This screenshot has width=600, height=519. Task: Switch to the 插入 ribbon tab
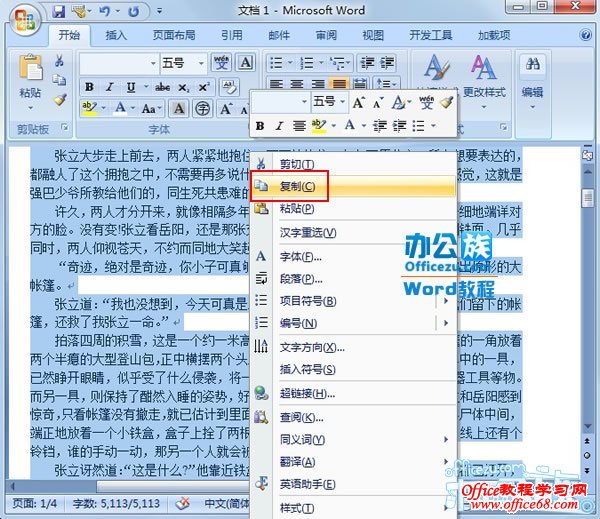(x=116, y=35)
